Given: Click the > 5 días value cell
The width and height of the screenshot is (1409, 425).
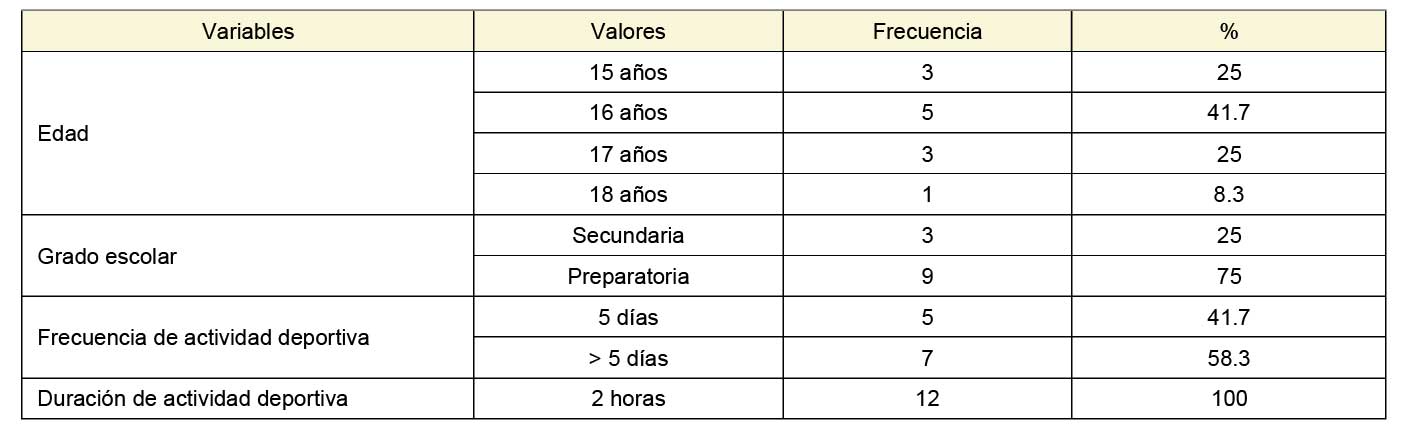Looking at the screenshot, I should coord(628,358).
